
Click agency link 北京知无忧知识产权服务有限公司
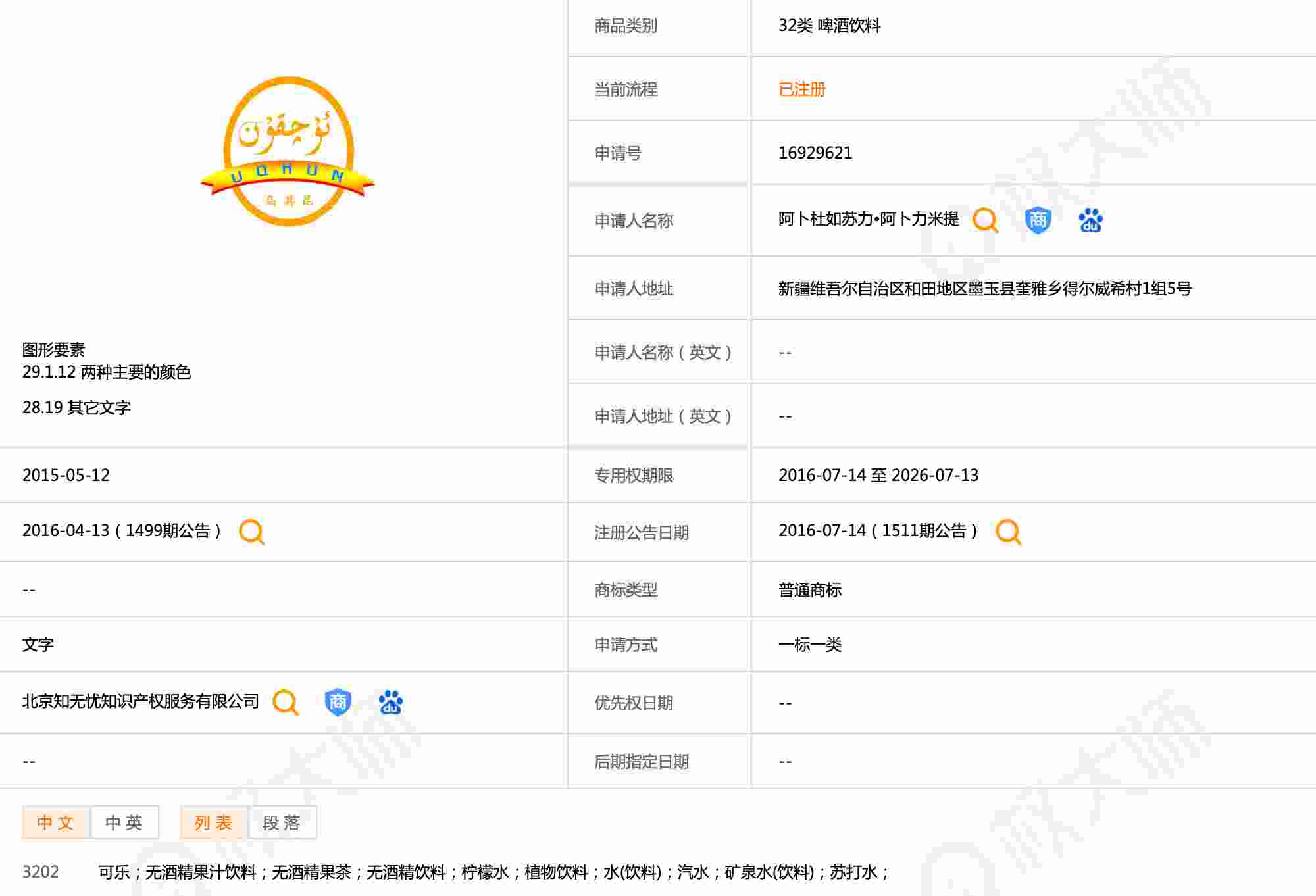(140, 701)
